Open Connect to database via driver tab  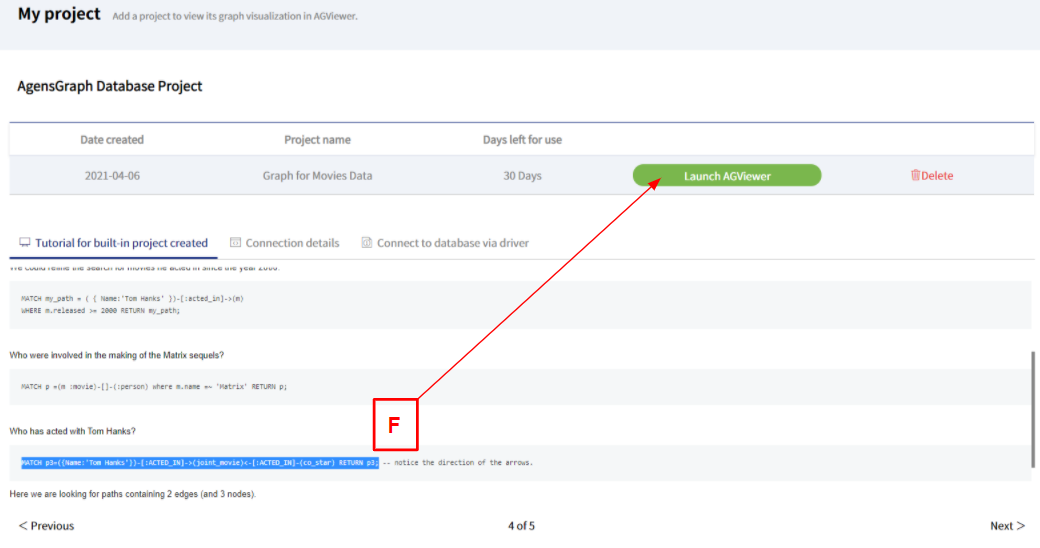445,243
